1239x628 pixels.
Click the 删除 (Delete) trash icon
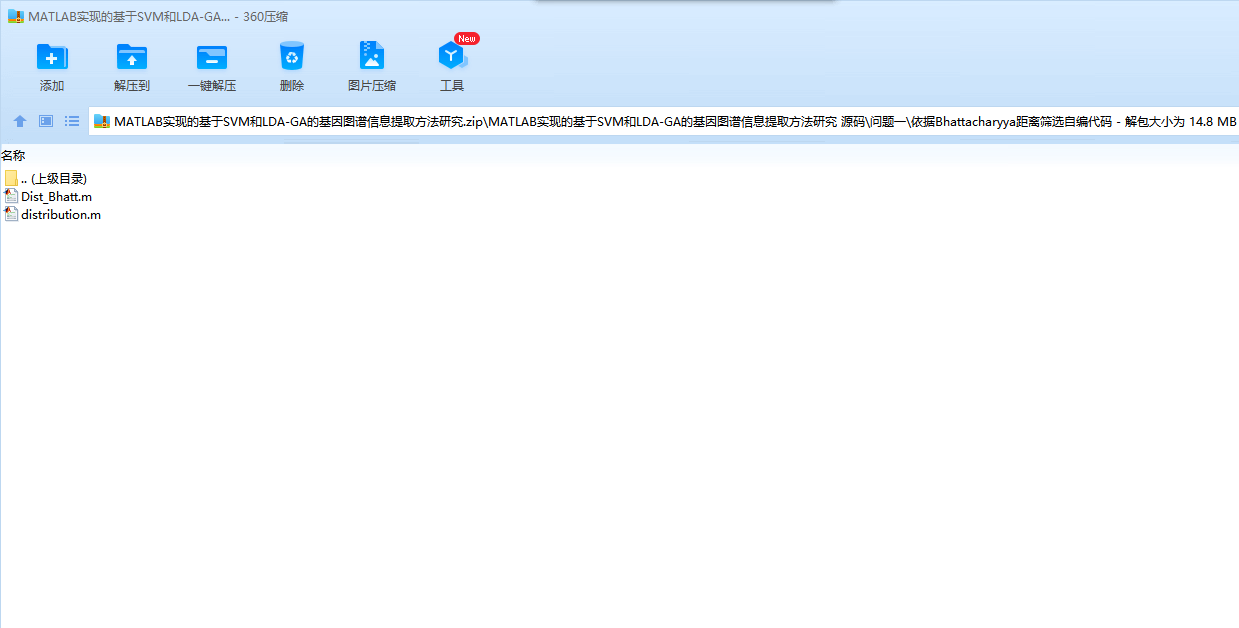pyautogui.click(x=292, y=57)
